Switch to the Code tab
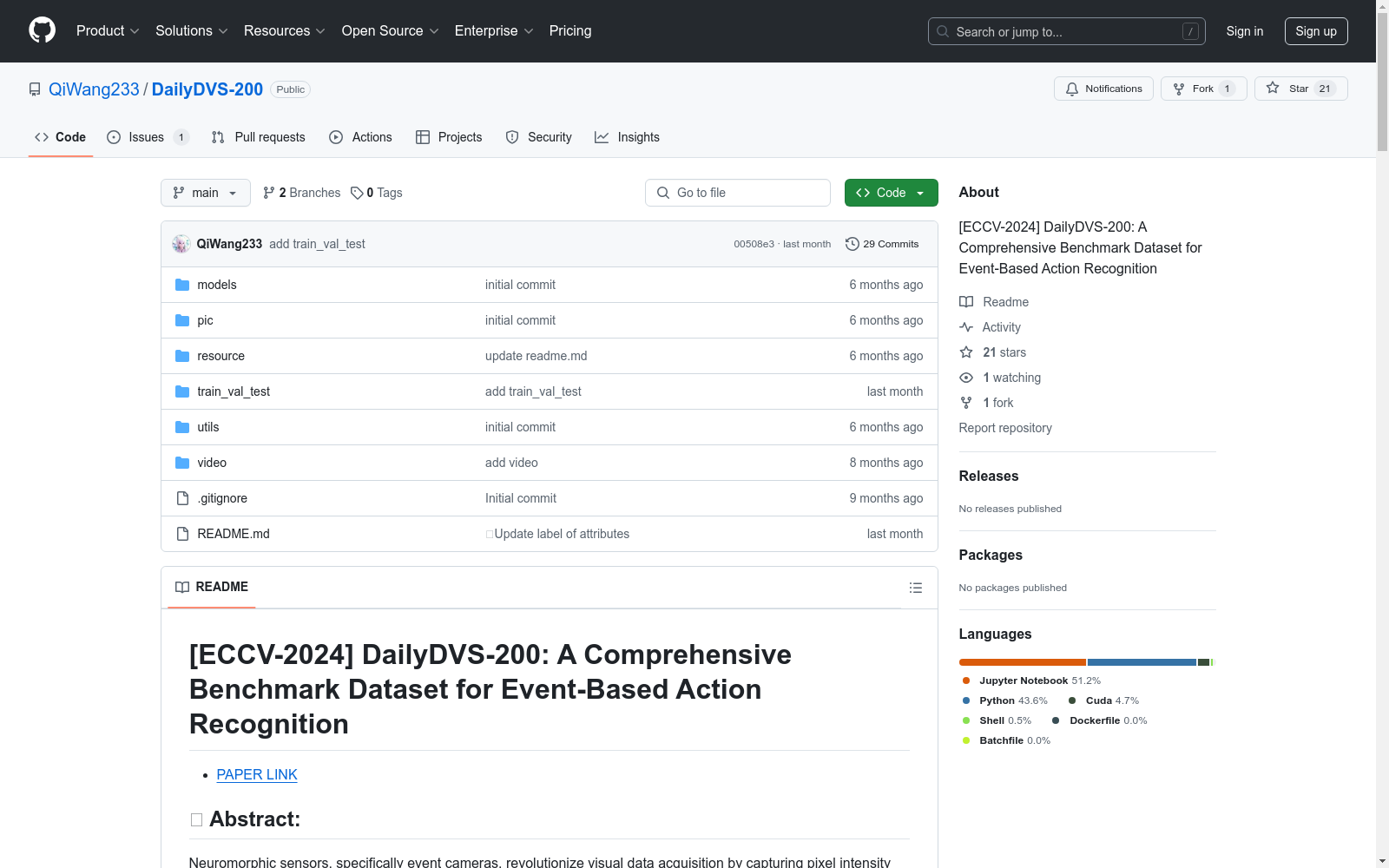 (x=61, y=137)
